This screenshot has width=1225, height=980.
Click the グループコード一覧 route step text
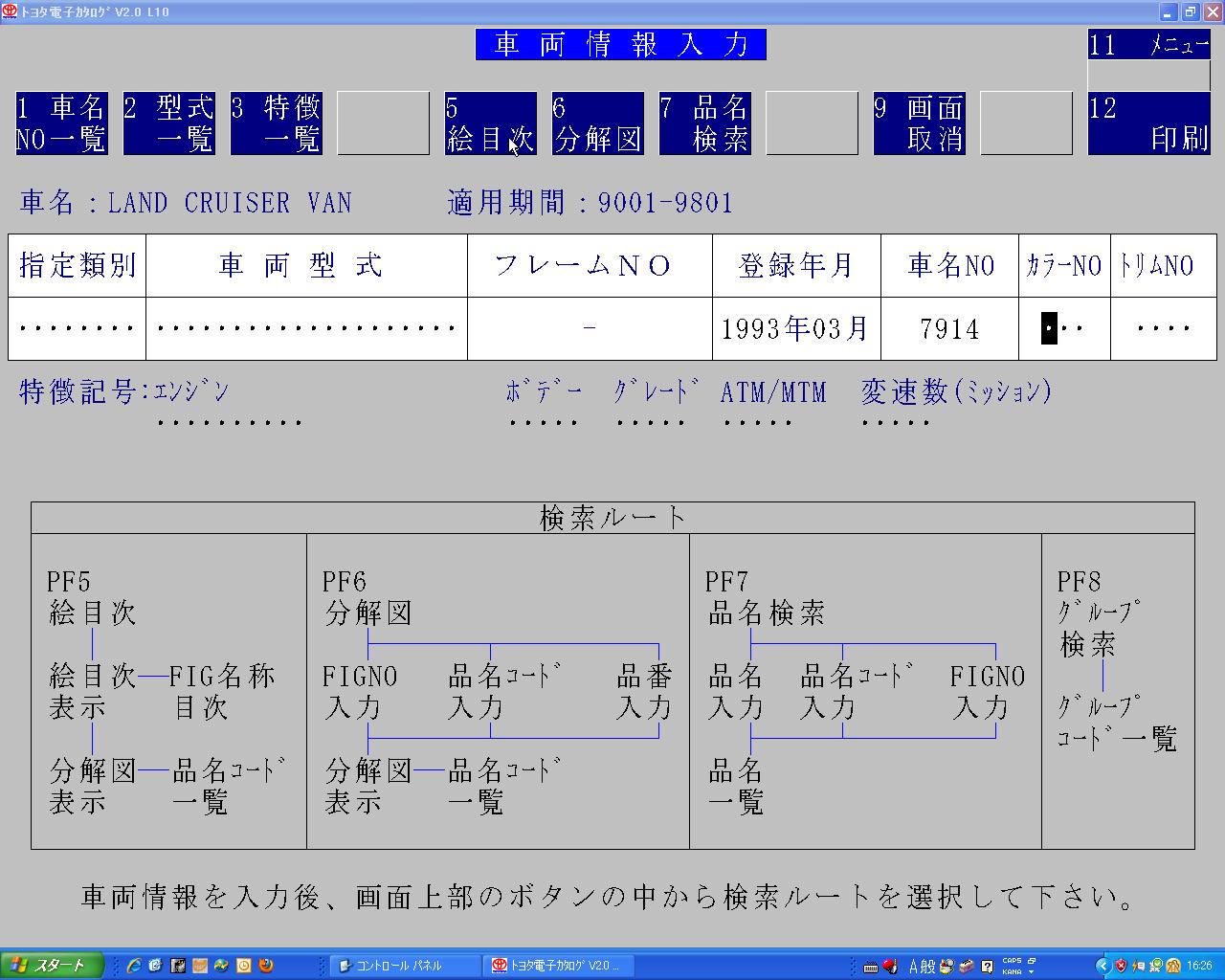[x=1117, y=723]
